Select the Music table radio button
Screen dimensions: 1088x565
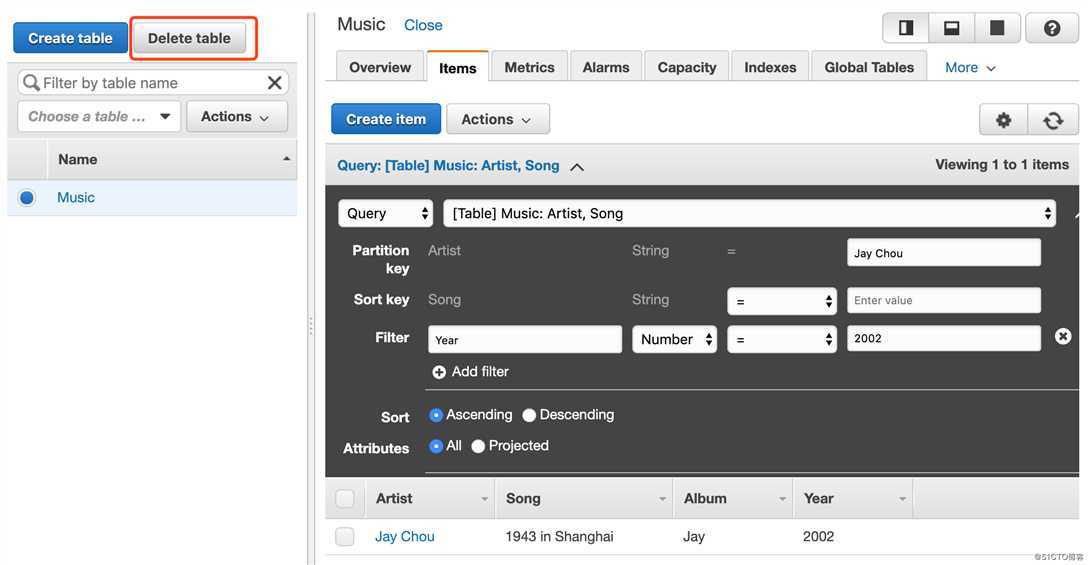(27, 198)
